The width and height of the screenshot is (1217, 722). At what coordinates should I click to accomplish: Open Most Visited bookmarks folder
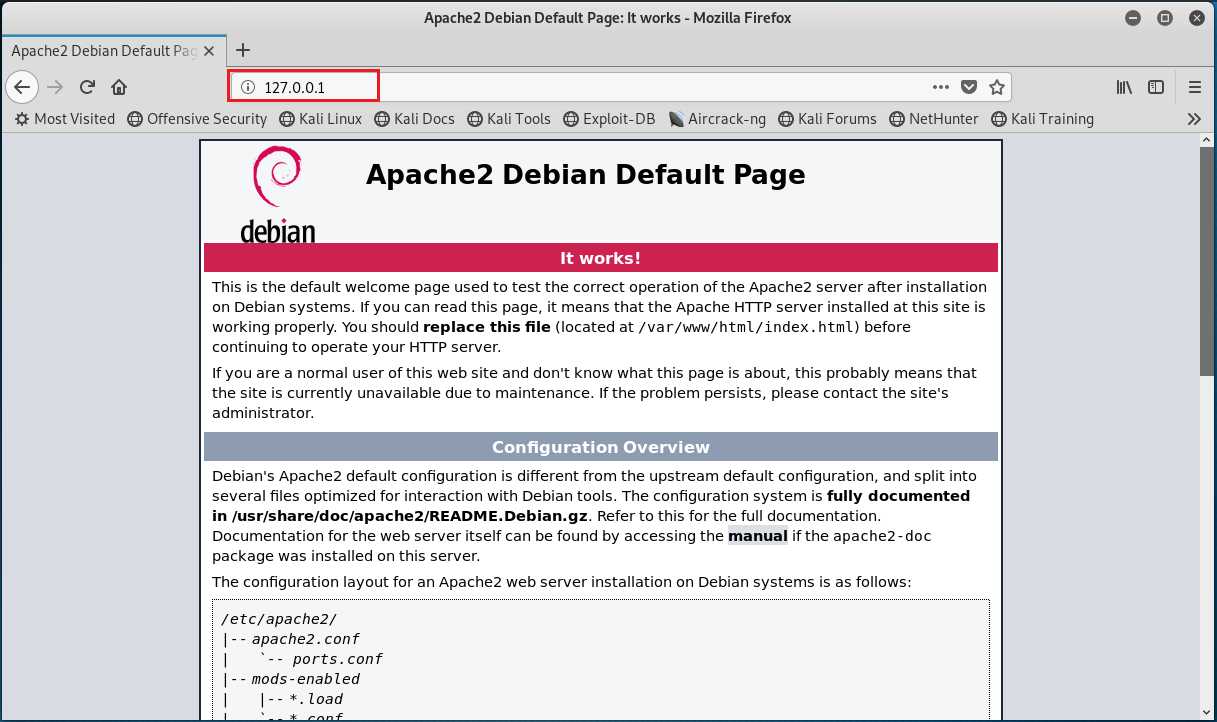(x=65, y=119)
